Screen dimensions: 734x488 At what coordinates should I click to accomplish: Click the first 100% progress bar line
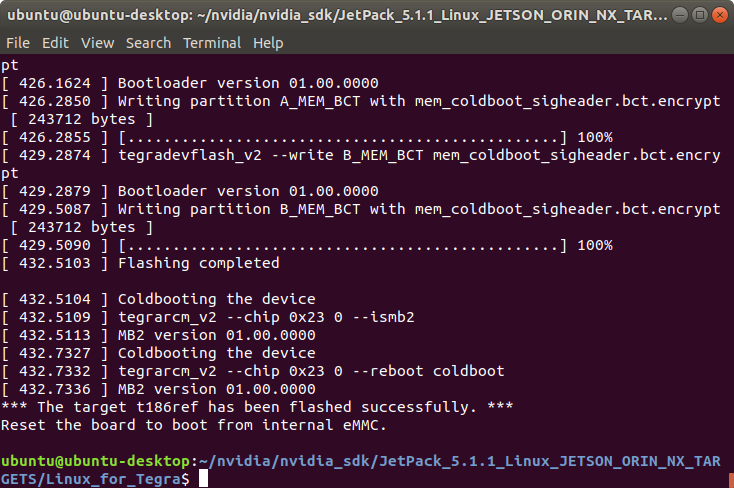tap(307, 138)
